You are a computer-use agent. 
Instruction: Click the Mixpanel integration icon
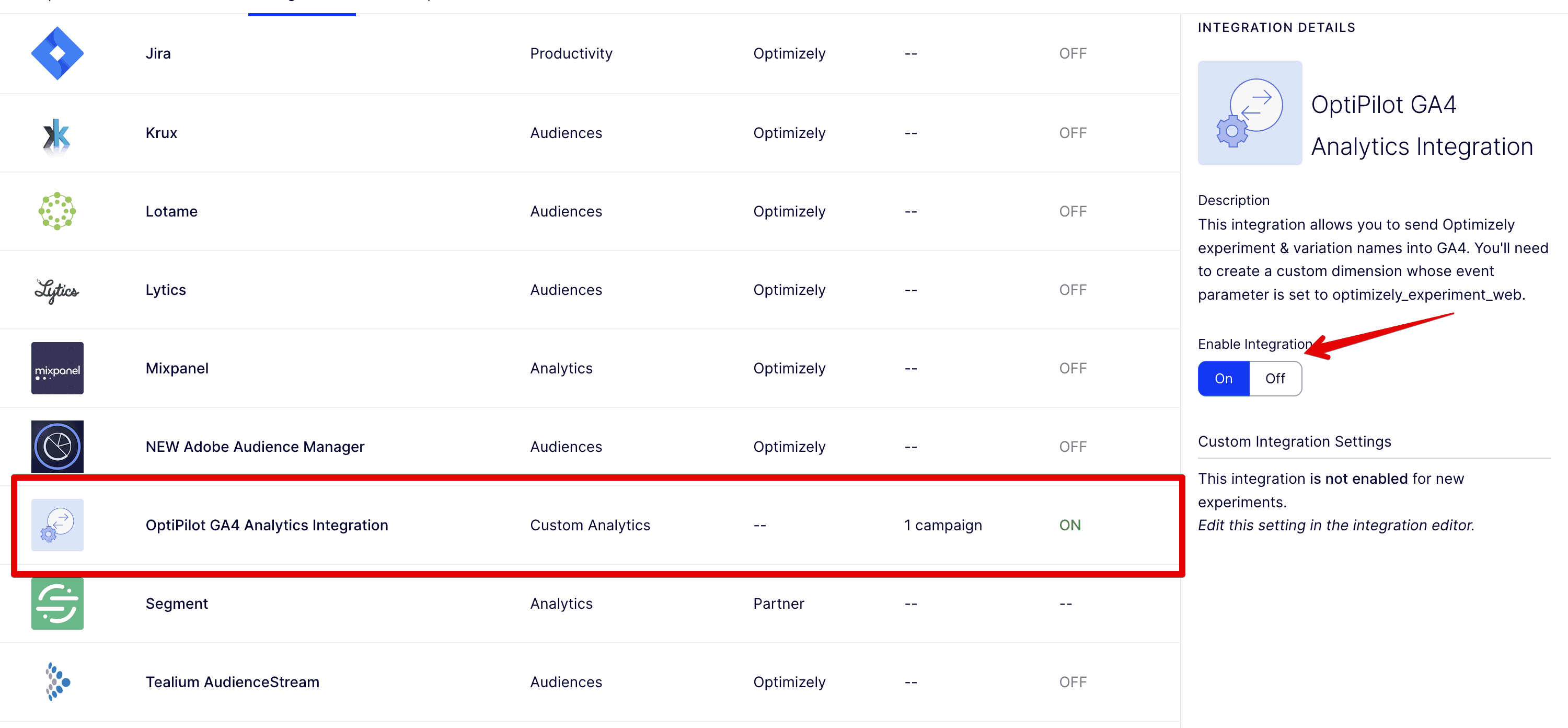57,368
